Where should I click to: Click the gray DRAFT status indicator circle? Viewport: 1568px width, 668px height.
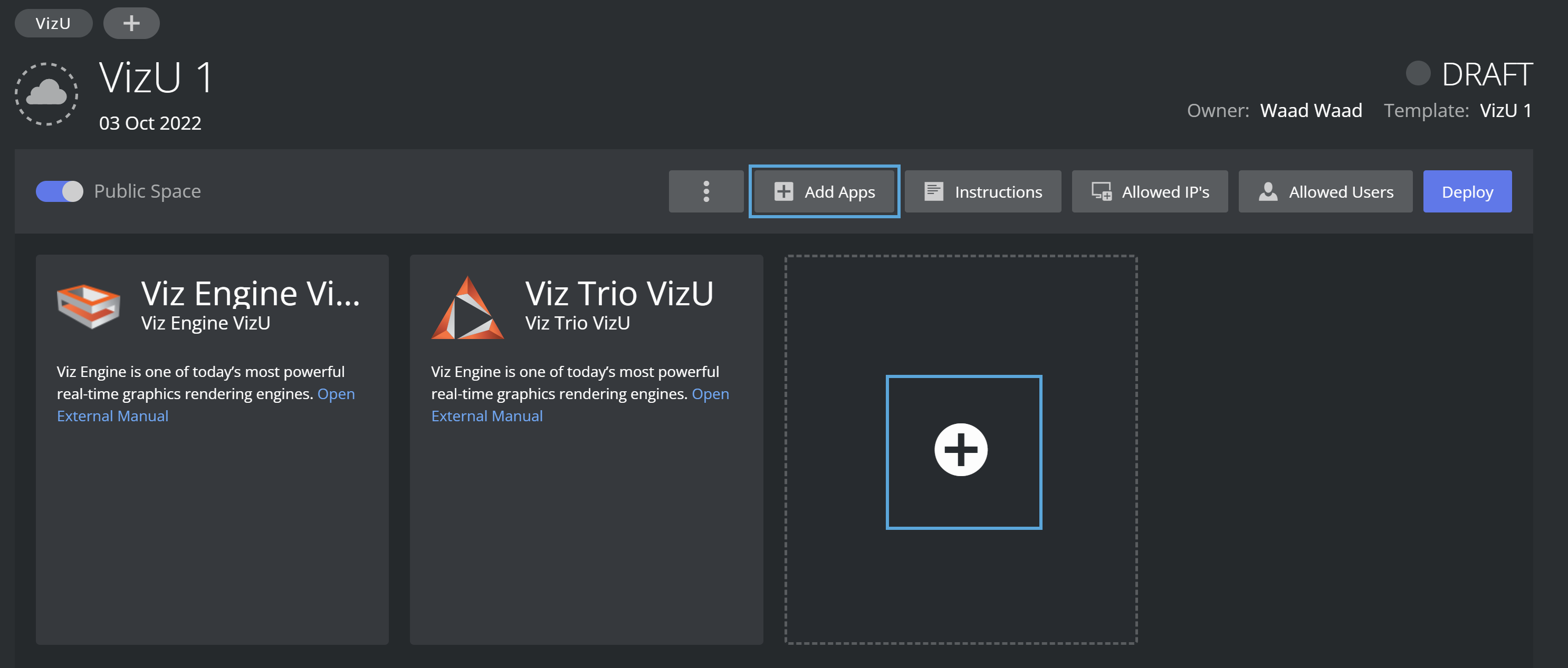pyautogui.click(x=1418, y=74)
